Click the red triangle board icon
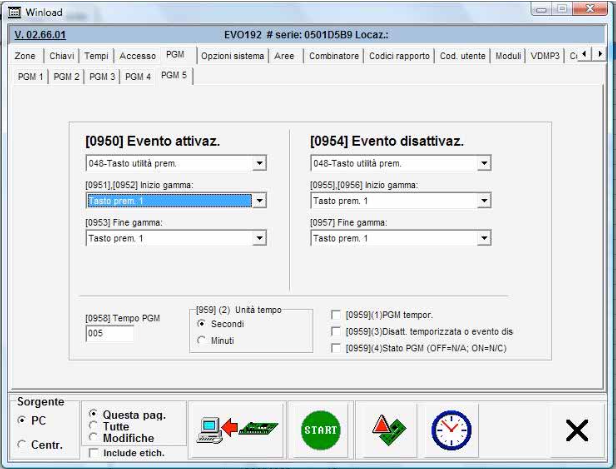616x469 pixels. (x=389, y=430)
